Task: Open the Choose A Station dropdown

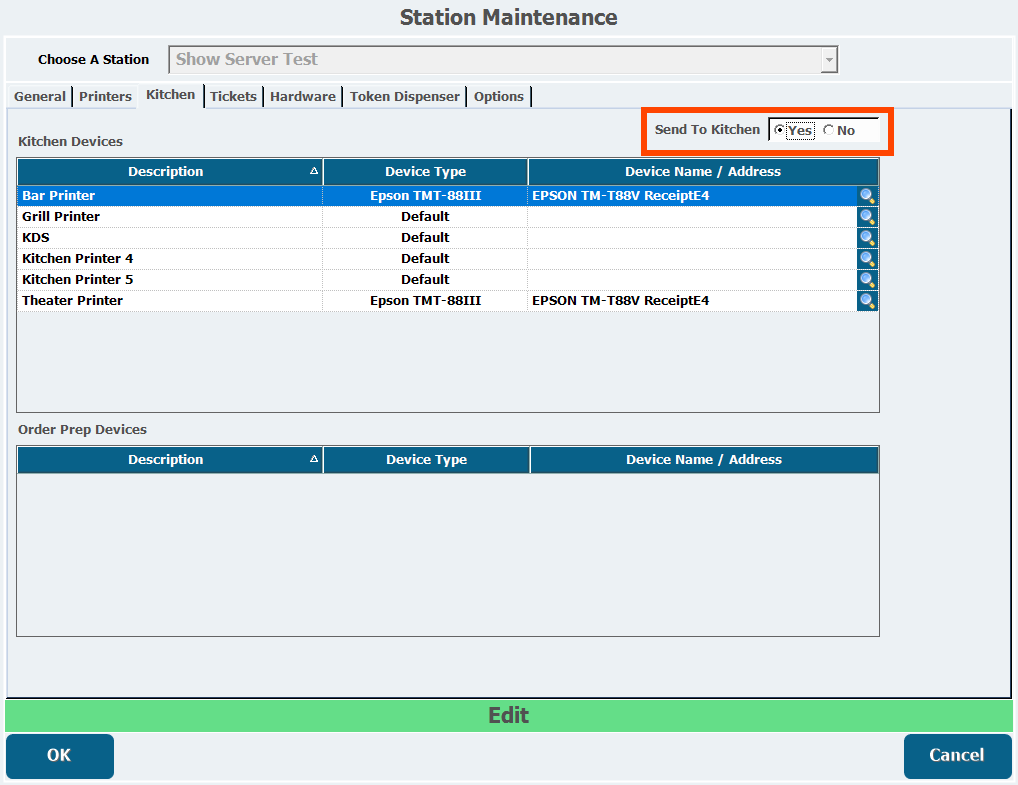Action: [x=828, y=60]
